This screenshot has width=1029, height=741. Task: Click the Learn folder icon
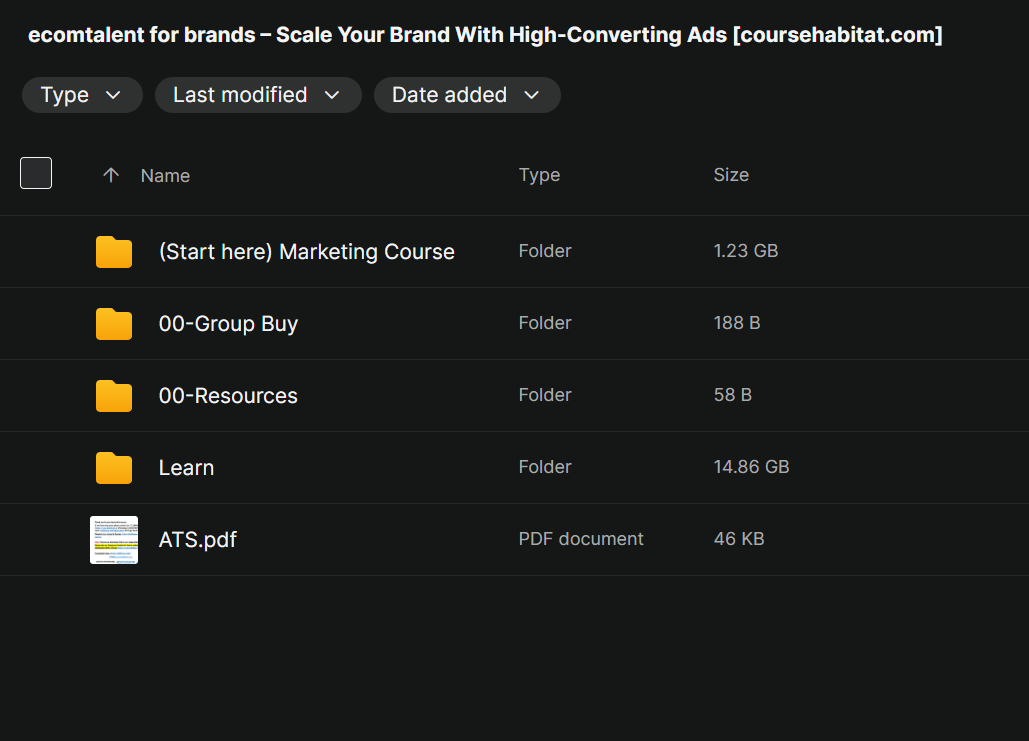coord(114,468)
